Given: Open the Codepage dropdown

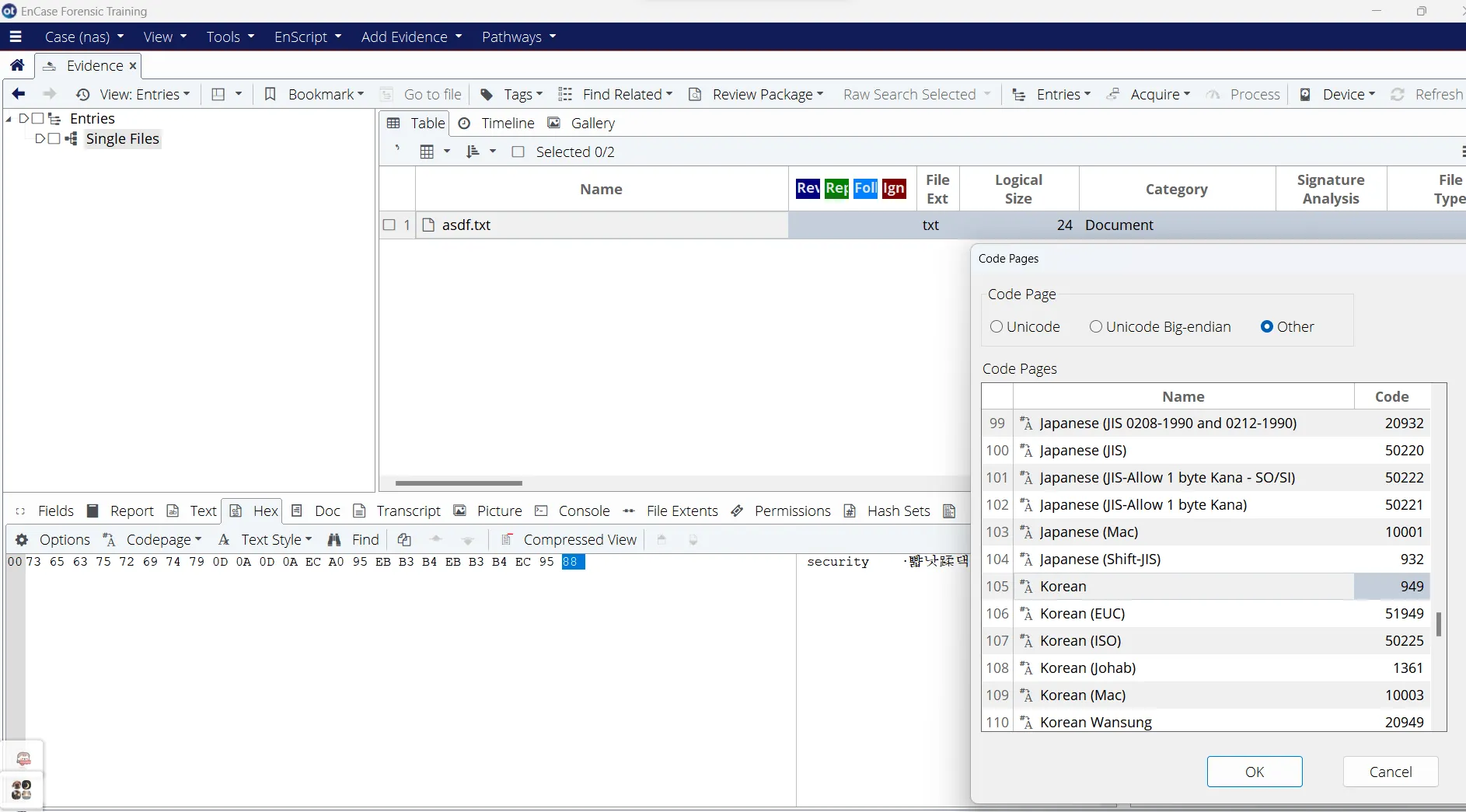Looking at the screenshot, I should pyautogui.click(x=152, y=539).
